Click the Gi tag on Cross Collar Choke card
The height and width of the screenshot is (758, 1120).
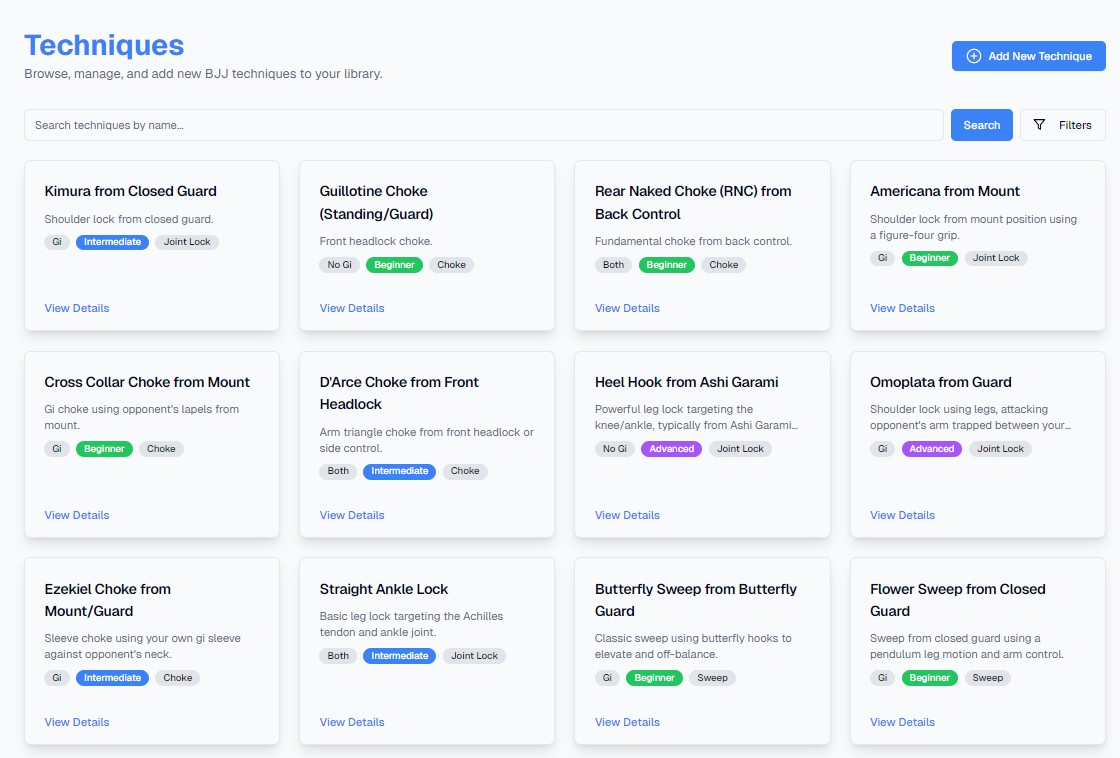pyautogui.click(x=57, y=449)
